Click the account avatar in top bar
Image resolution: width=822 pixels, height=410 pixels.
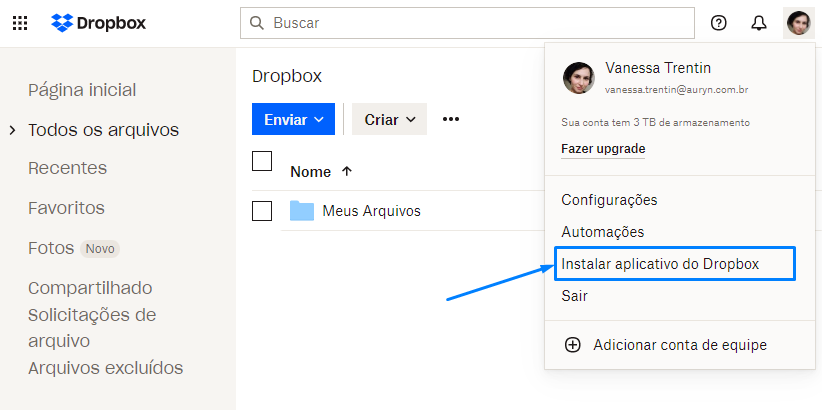[799, 23]
